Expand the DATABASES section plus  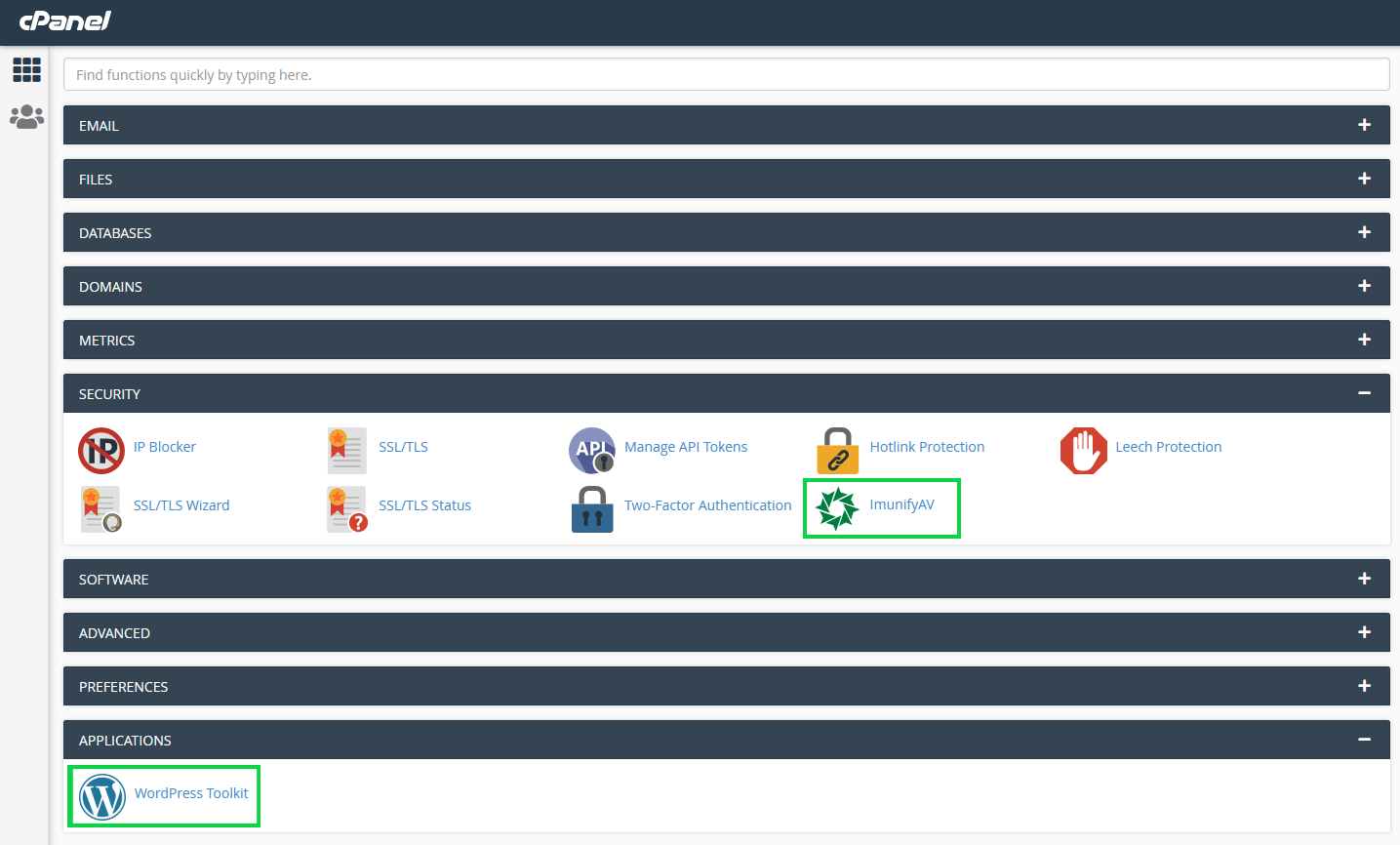tap(1364, 232)
